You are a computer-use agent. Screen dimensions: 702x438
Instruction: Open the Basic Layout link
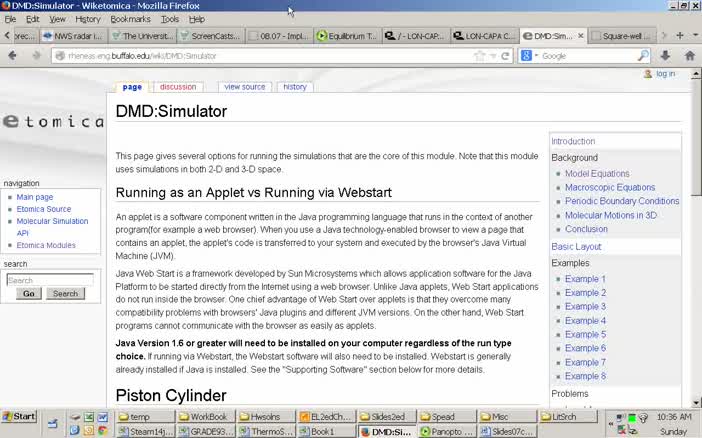pyautogui.click(x=576, y=247)
